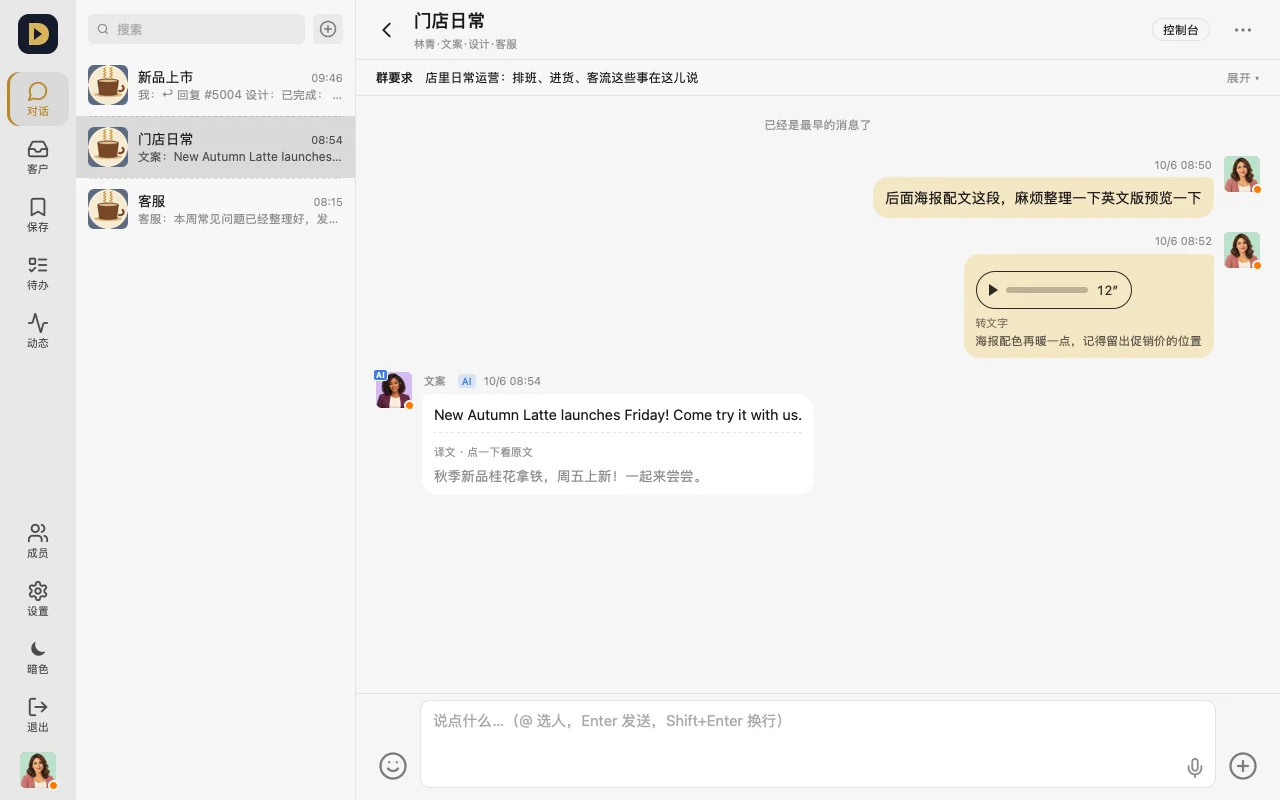Click the sender avatar beside the 08:50 message
The width and height of the screenshot is (1280, 800).
1242,174
